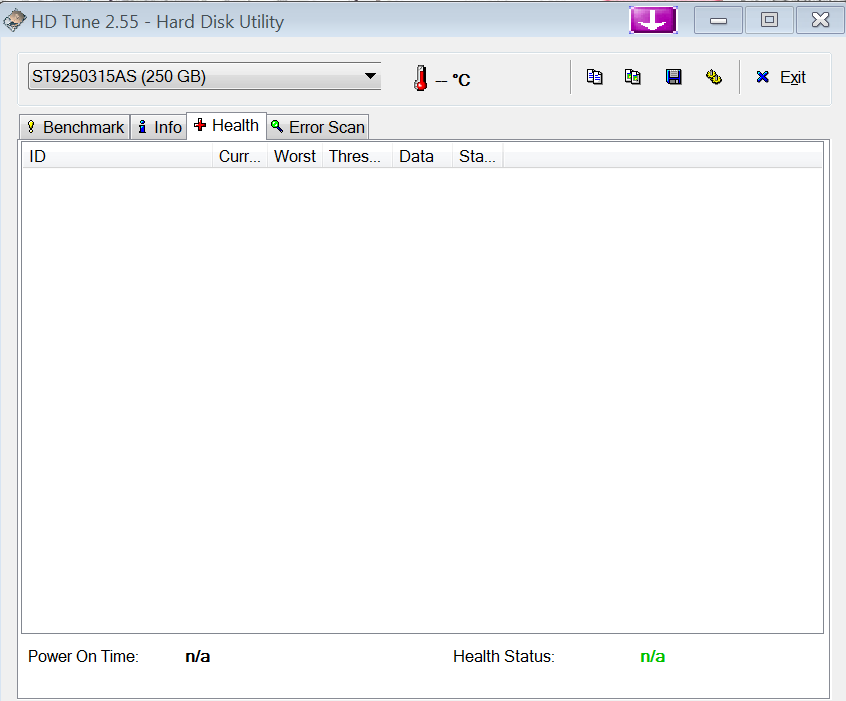Close the HD Tune window
The image size is (846, 701).
tap(820, 21)
